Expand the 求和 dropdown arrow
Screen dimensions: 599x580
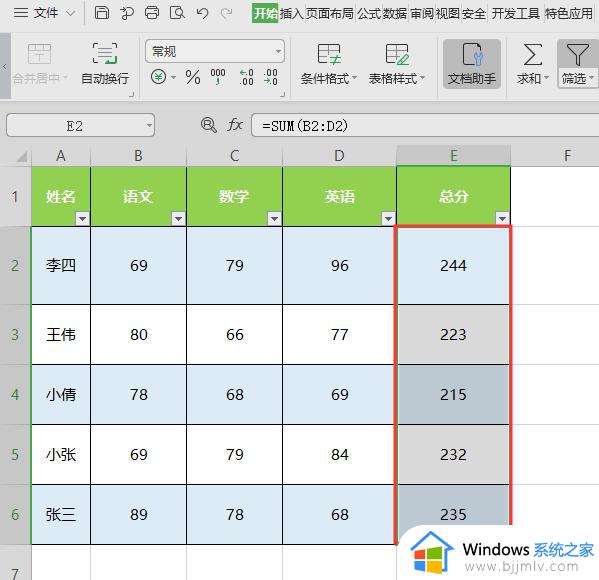(x=546, y=78)
